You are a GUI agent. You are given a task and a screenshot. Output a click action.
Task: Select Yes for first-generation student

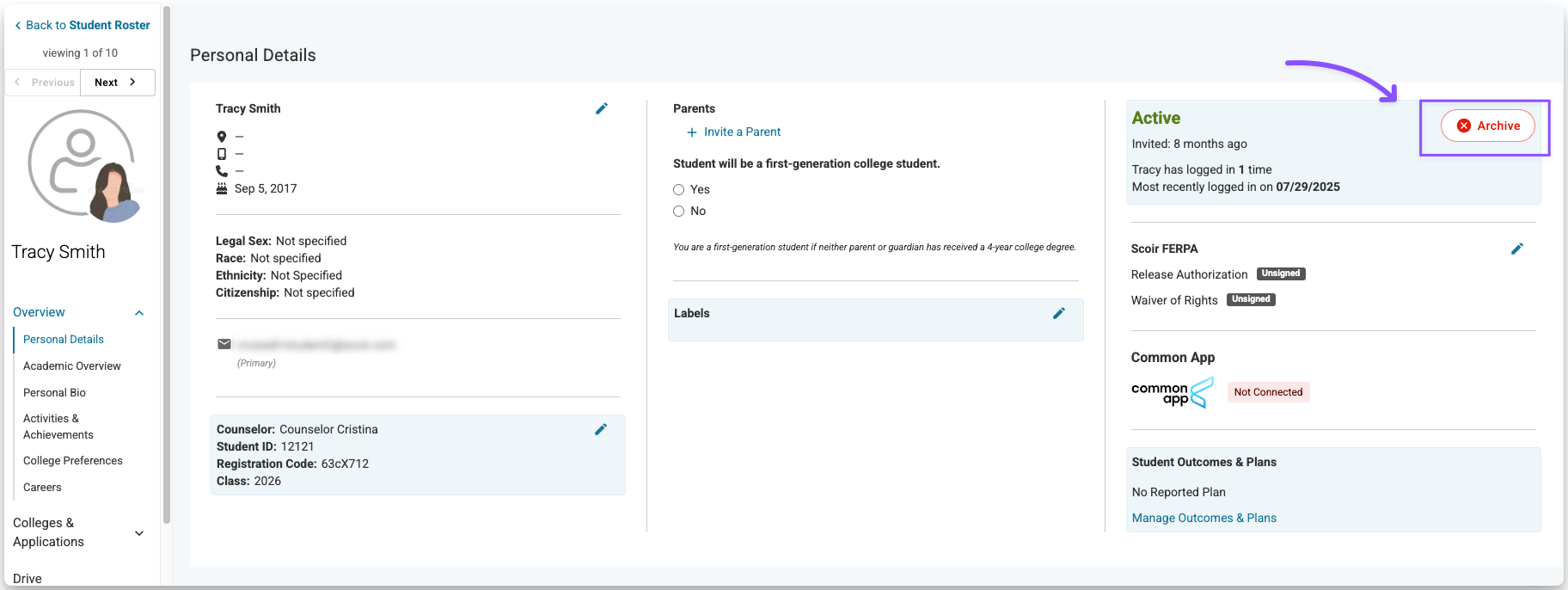coord(679,190)
